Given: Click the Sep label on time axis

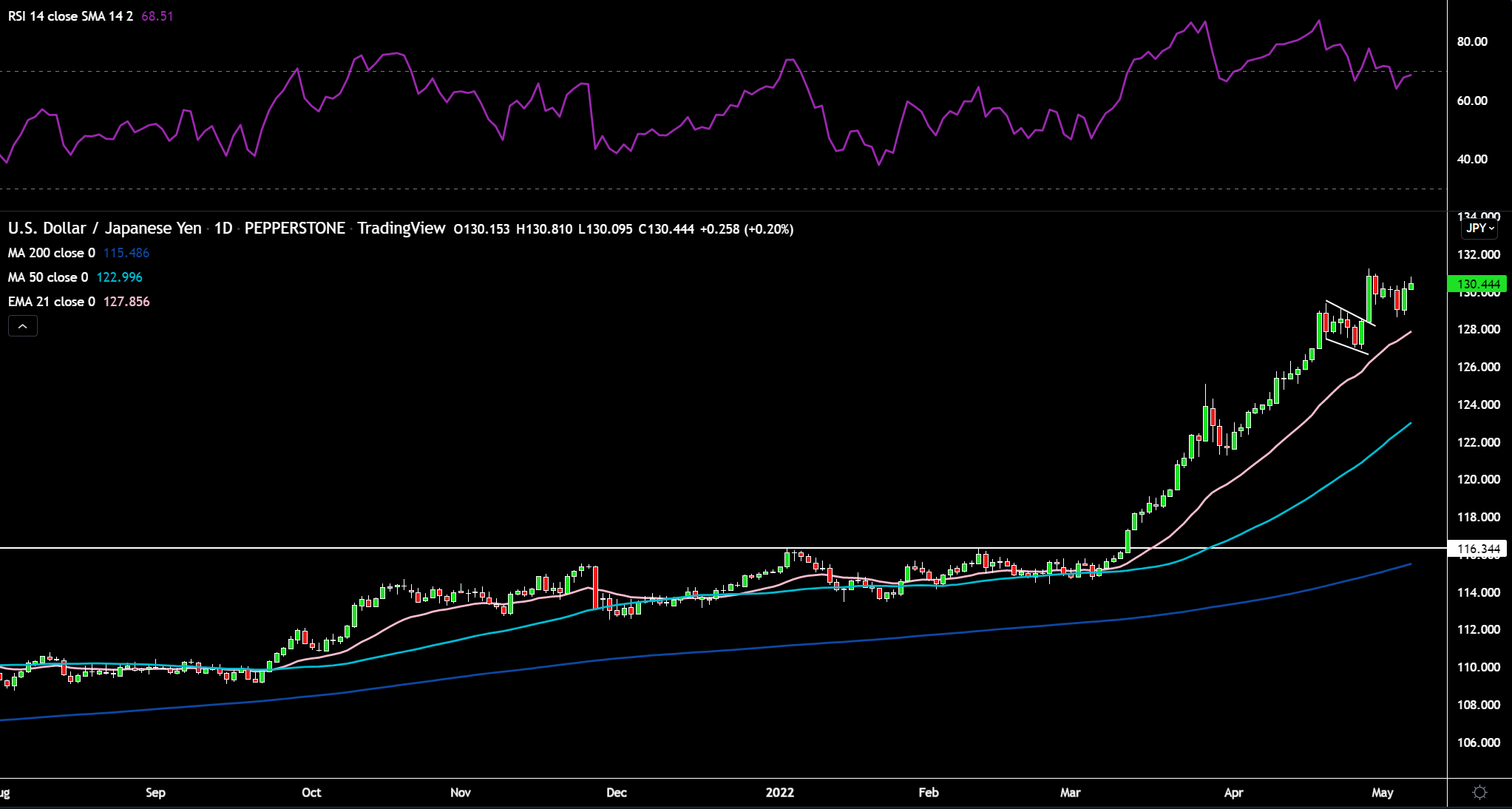Looking at the screenshot, I should [x=155, y=793].
